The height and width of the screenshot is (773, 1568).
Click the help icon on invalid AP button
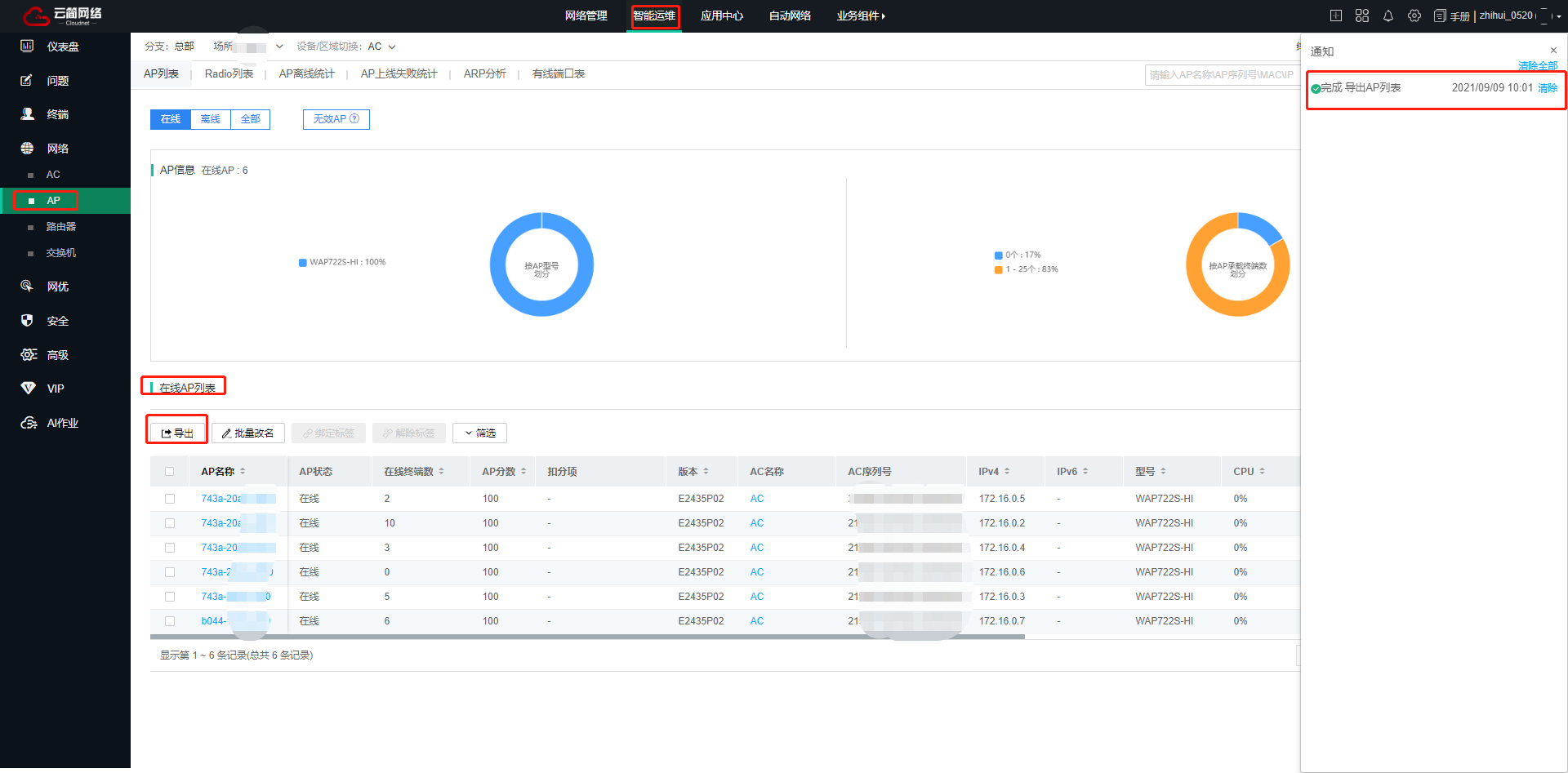point(354,119)
